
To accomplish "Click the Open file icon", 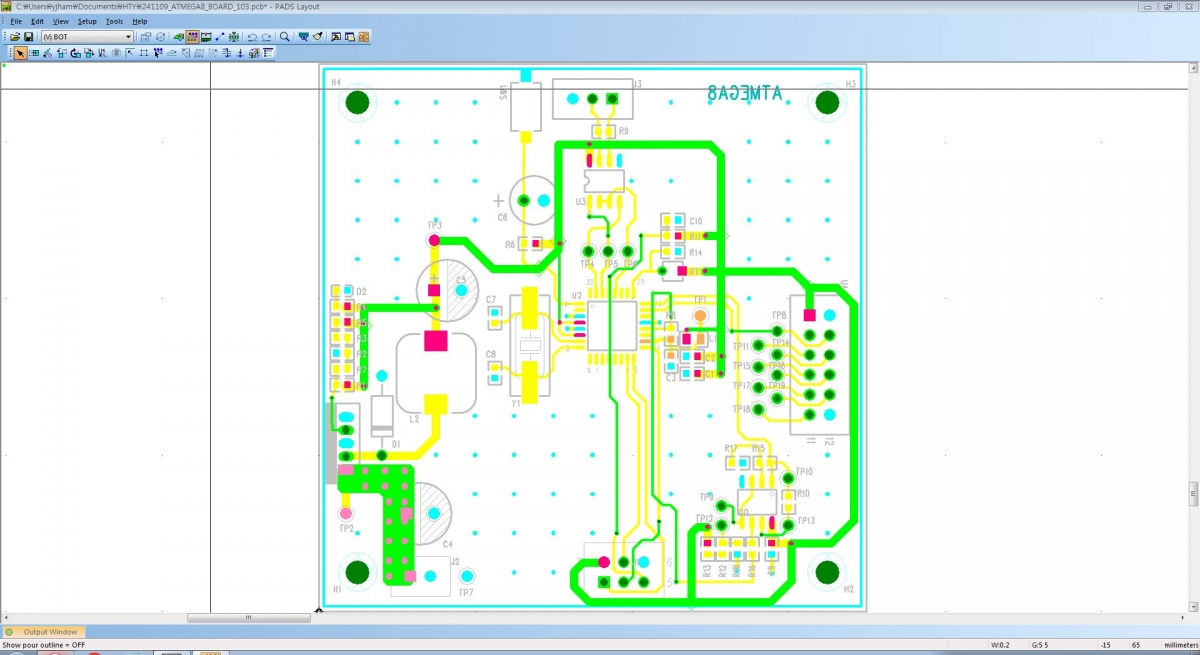I will tap(15, 37).
